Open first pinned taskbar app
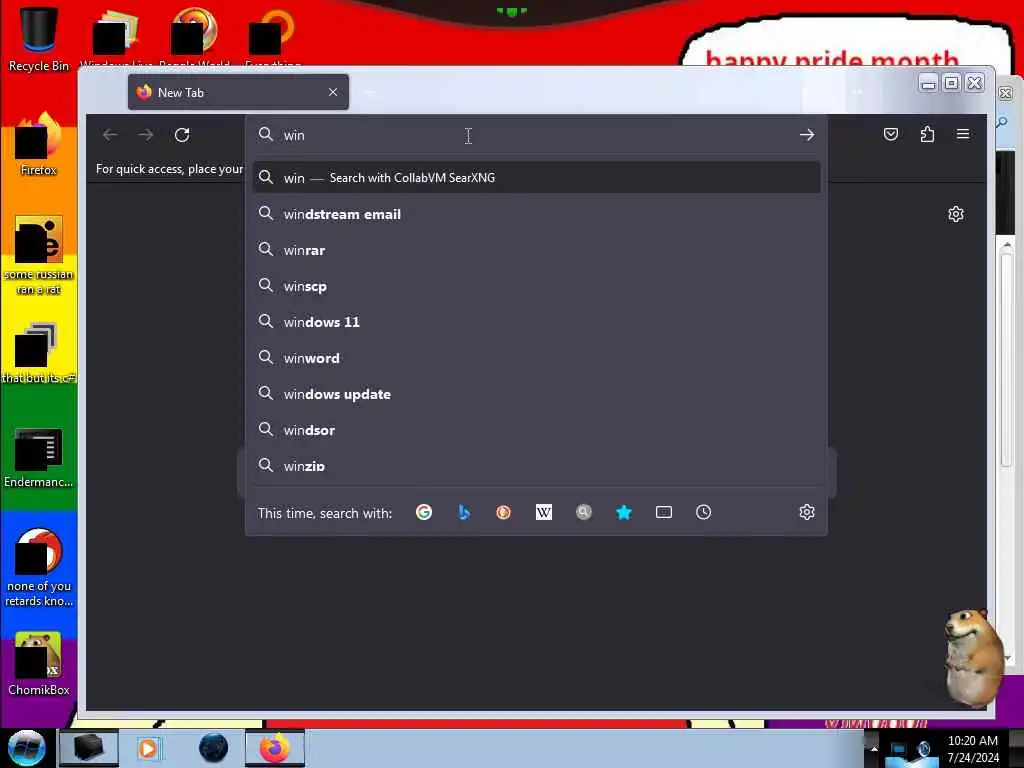 coord(89,748)
